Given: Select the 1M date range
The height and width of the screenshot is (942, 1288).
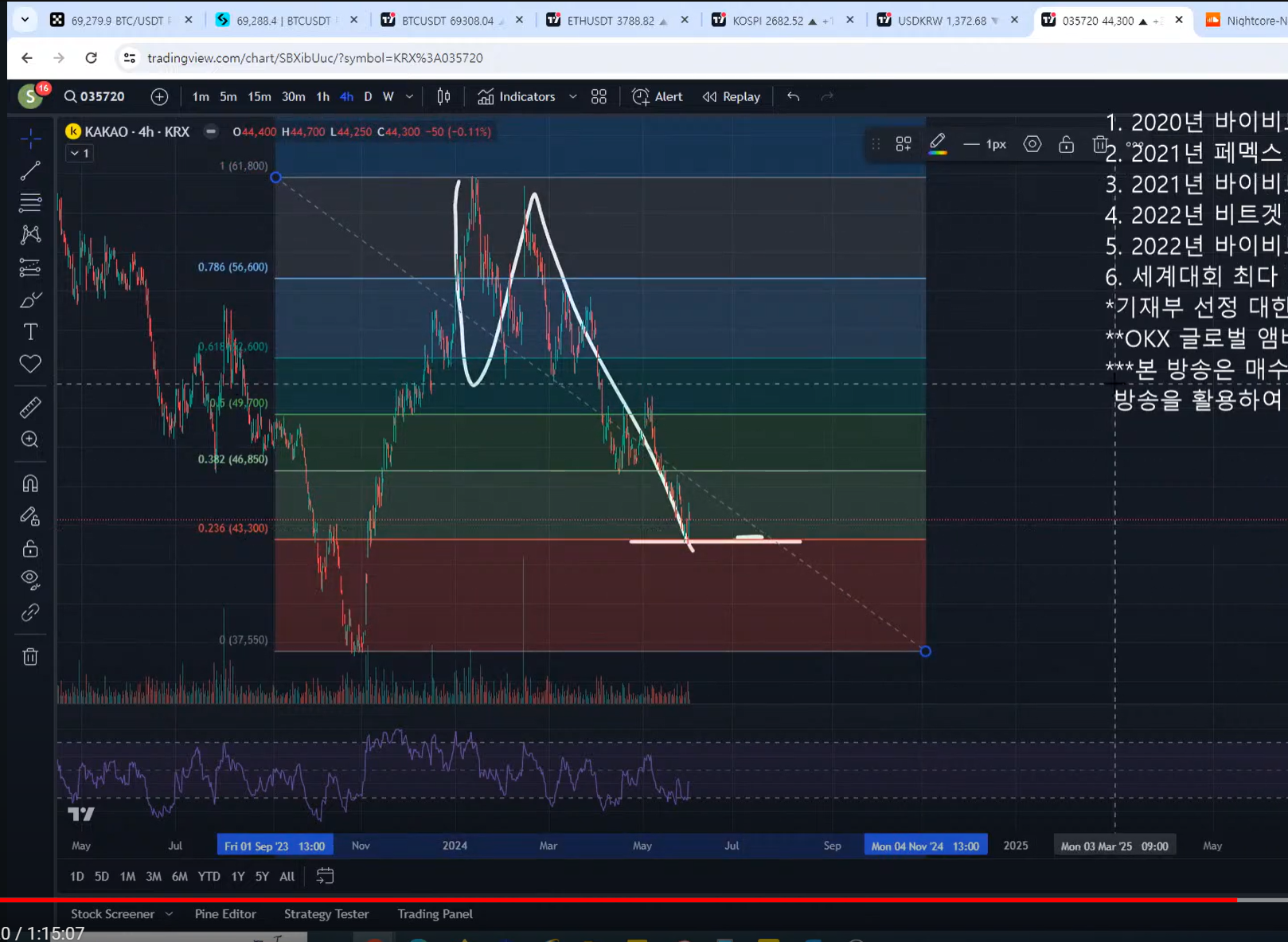Looking at the screenshot, I should tap(127, 876).
